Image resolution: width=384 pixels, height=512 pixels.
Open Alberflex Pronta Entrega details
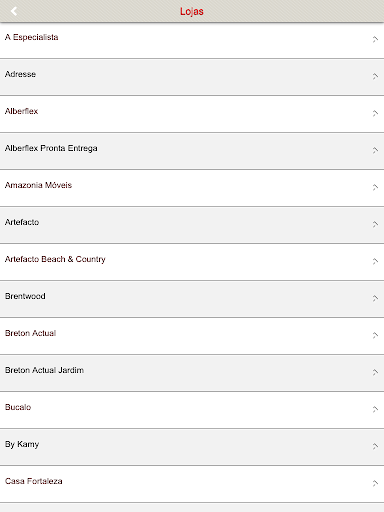(x=192, y=151)
